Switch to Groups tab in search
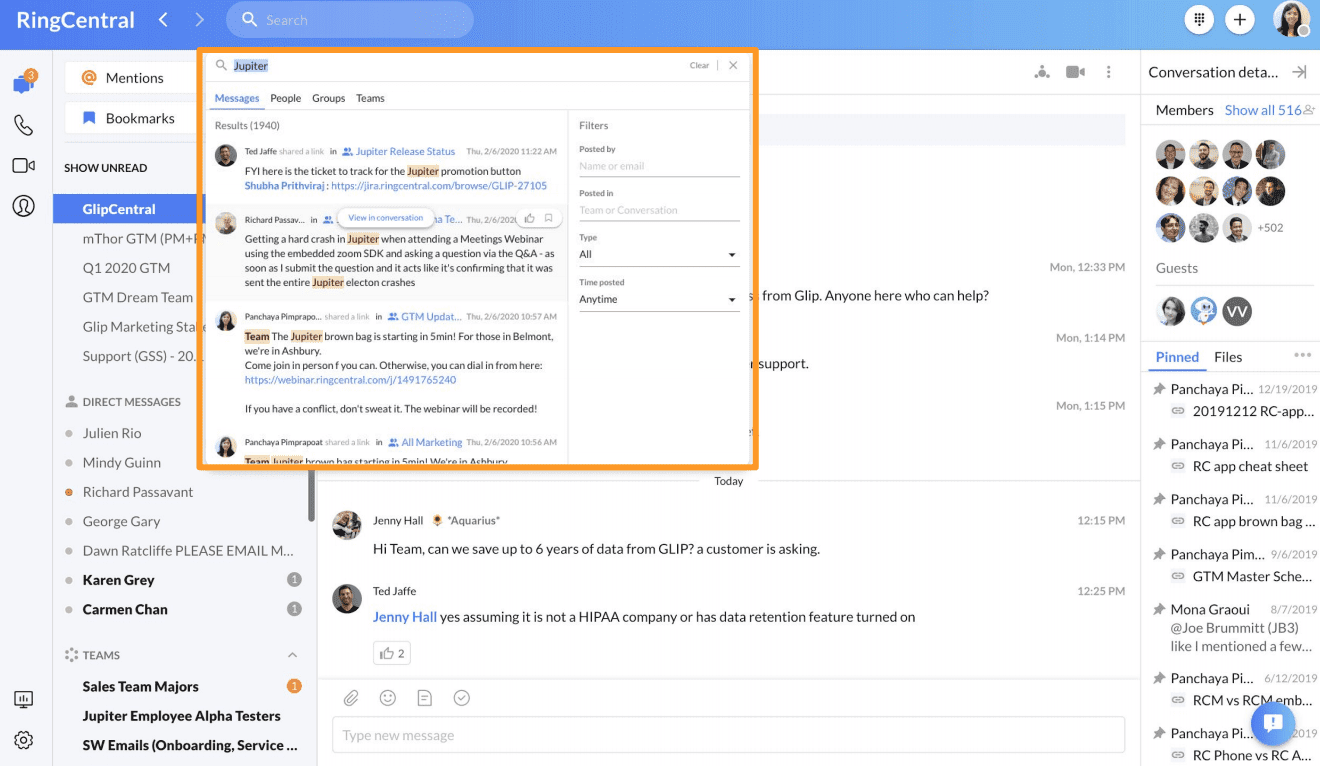 (328, 98)
